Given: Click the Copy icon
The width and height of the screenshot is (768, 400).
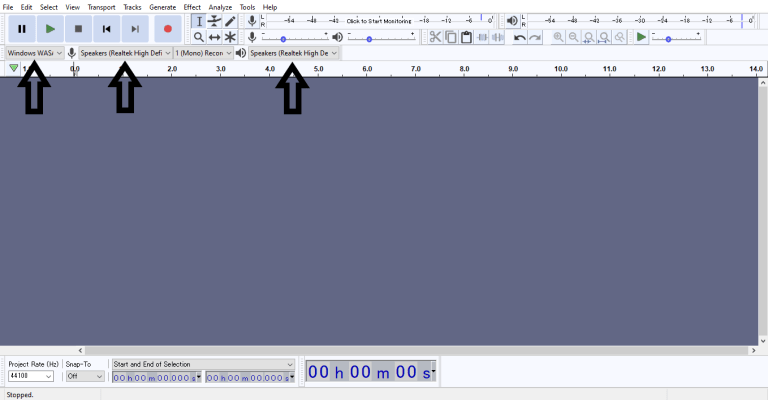Looking at the screenshot, I should pyautogui.click(x=451, y=37).
